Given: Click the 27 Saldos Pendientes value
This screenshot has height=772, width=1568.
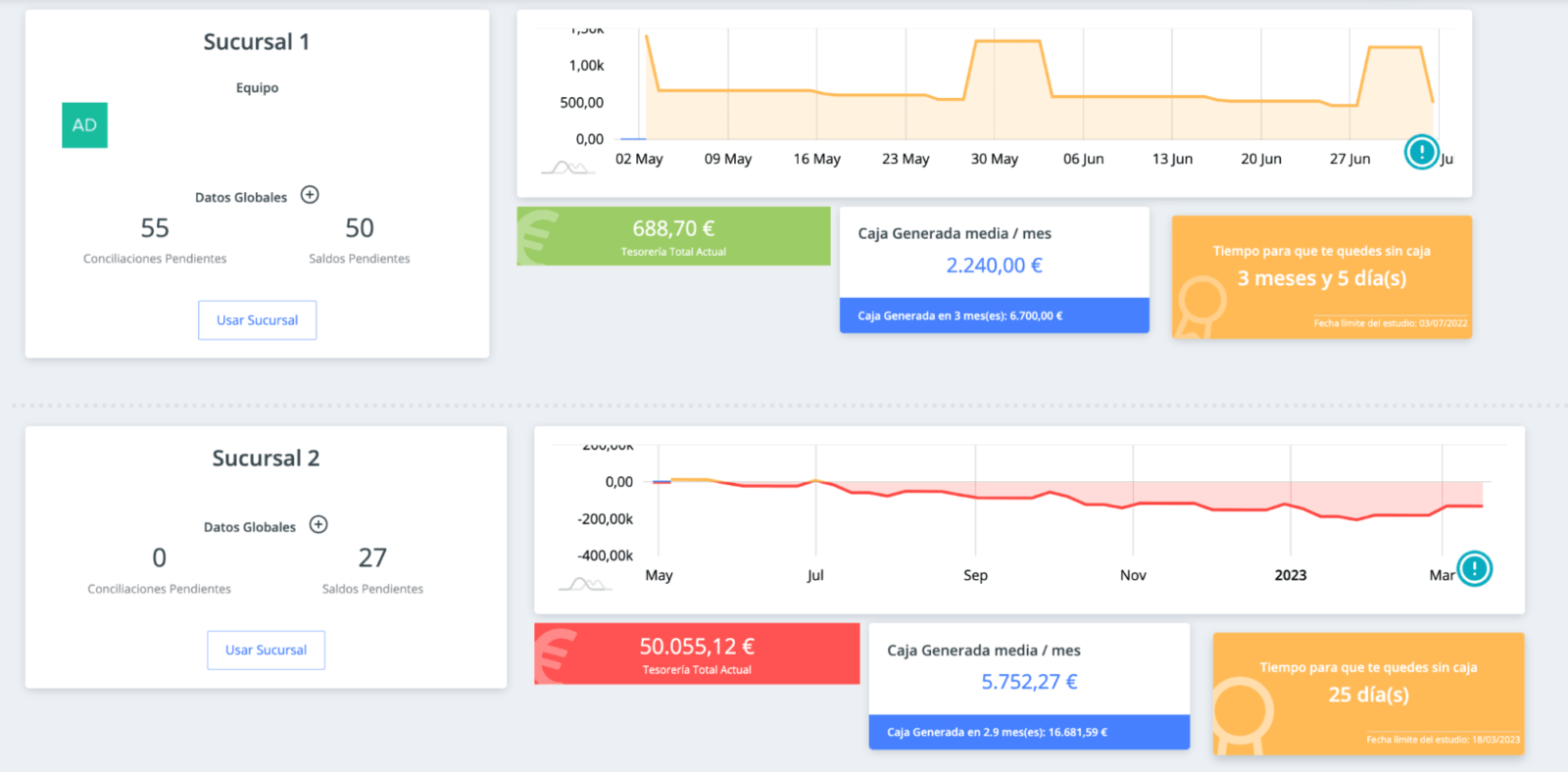Looking at the screenshot, I should click(372, 558).
